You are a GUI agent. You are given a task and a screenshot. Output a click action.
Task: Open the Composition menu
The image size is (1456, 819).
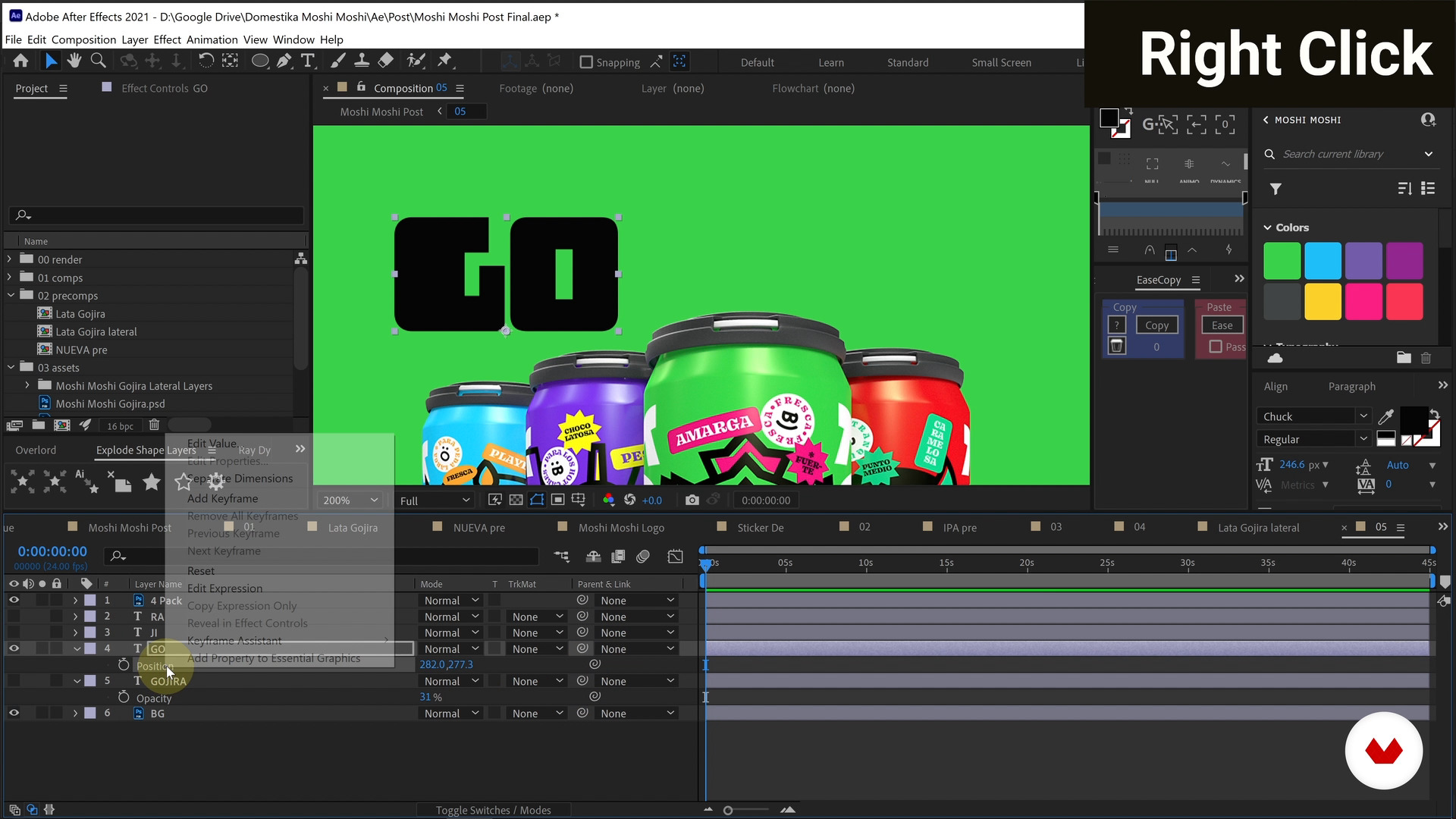(83, 39)
